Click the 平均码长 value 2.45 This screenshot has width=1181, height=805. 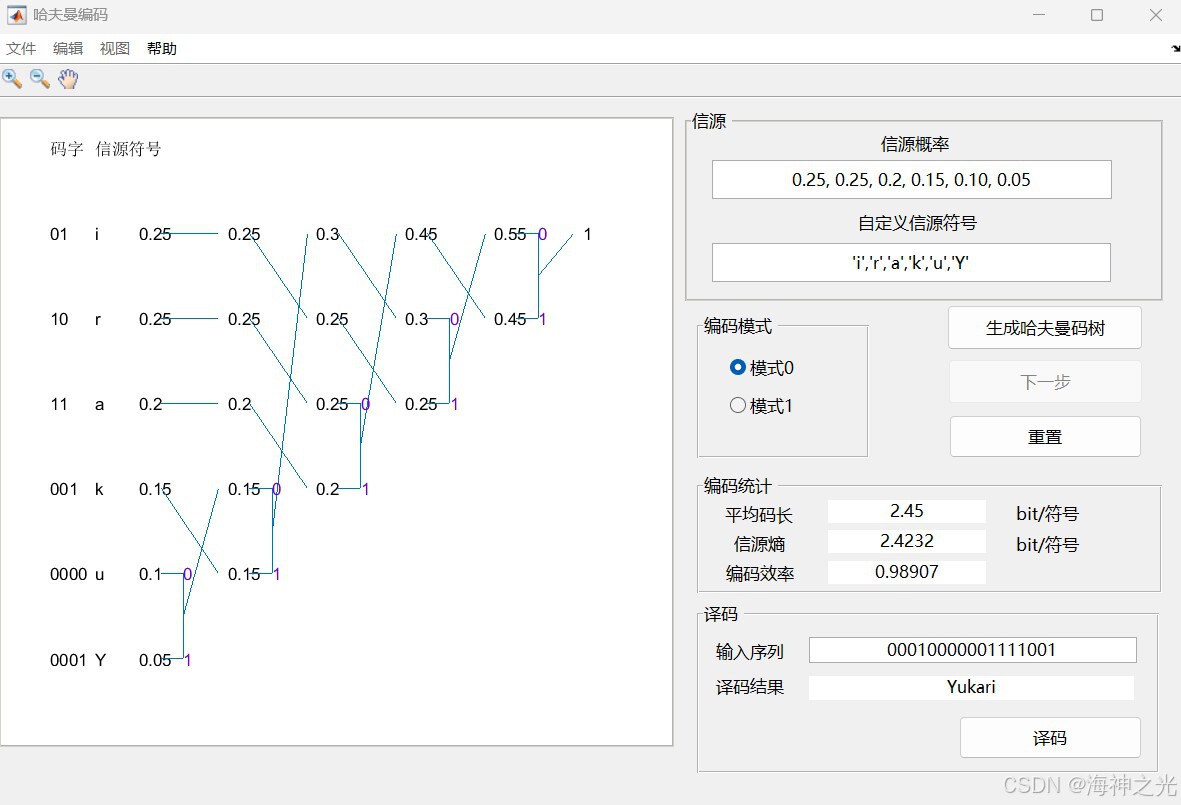click(x=907, y=511)
